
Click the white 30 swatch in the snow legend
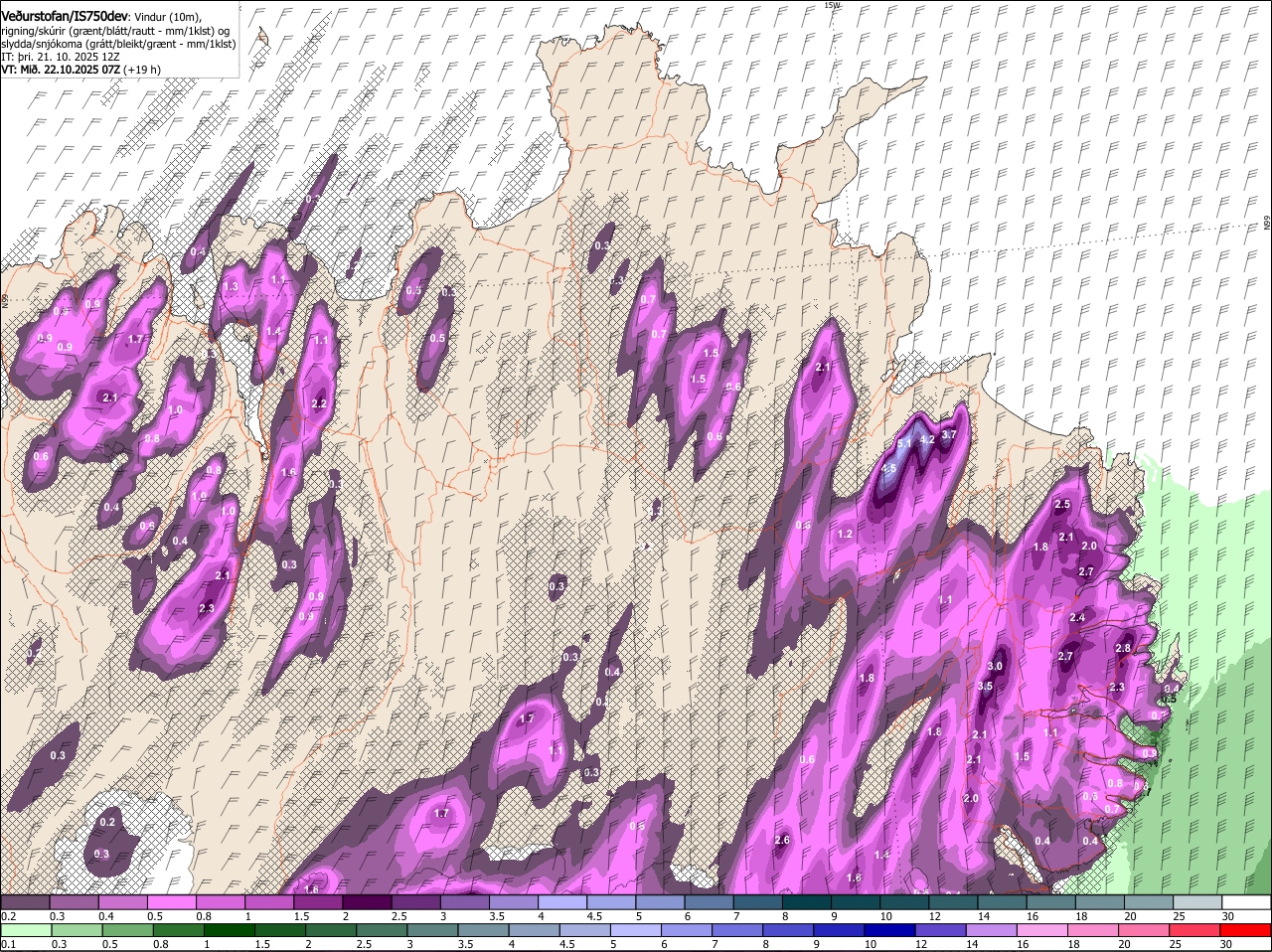pos(1248,902)
